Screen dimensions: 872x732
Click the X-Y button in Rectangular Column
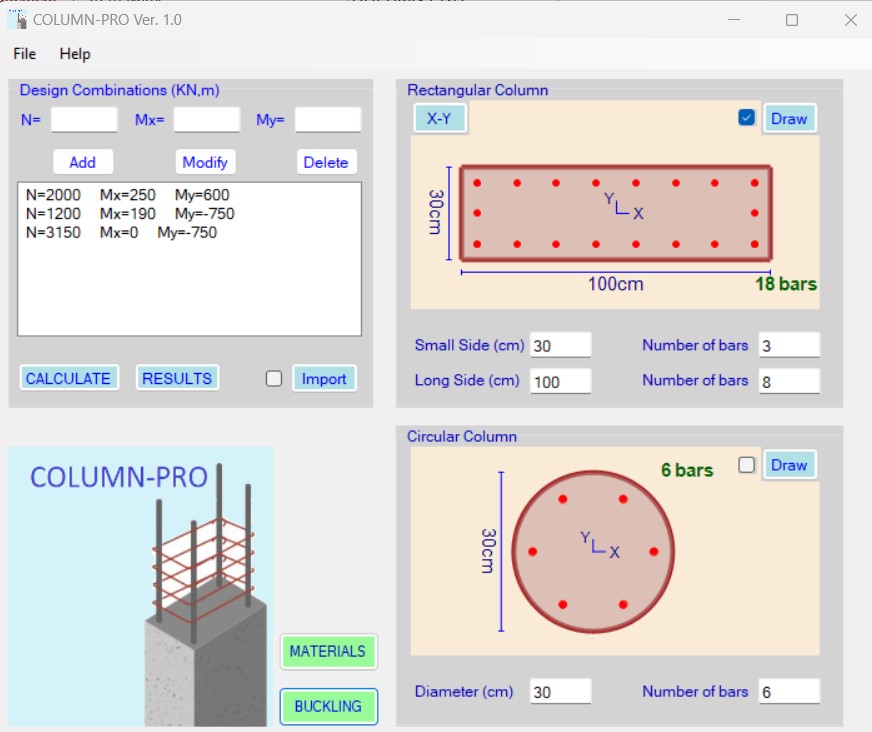point(439,118)
